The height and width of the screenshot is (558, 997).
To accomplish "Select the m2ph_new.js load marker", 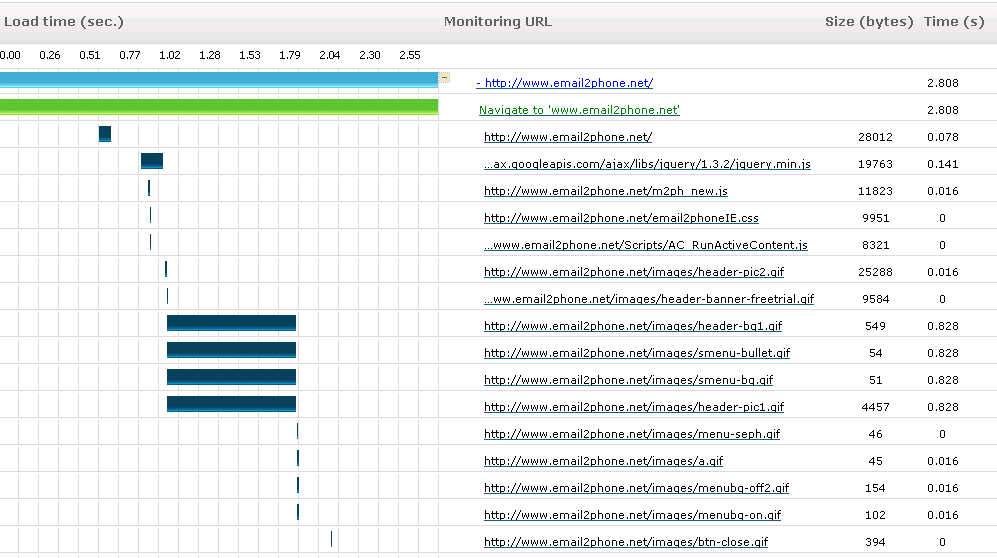I will (149, 188).
